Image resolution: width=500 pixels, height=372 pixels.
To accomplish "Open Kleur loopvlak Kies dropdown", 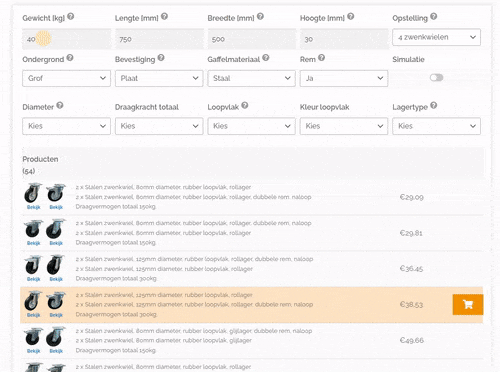I will [344, 126].
